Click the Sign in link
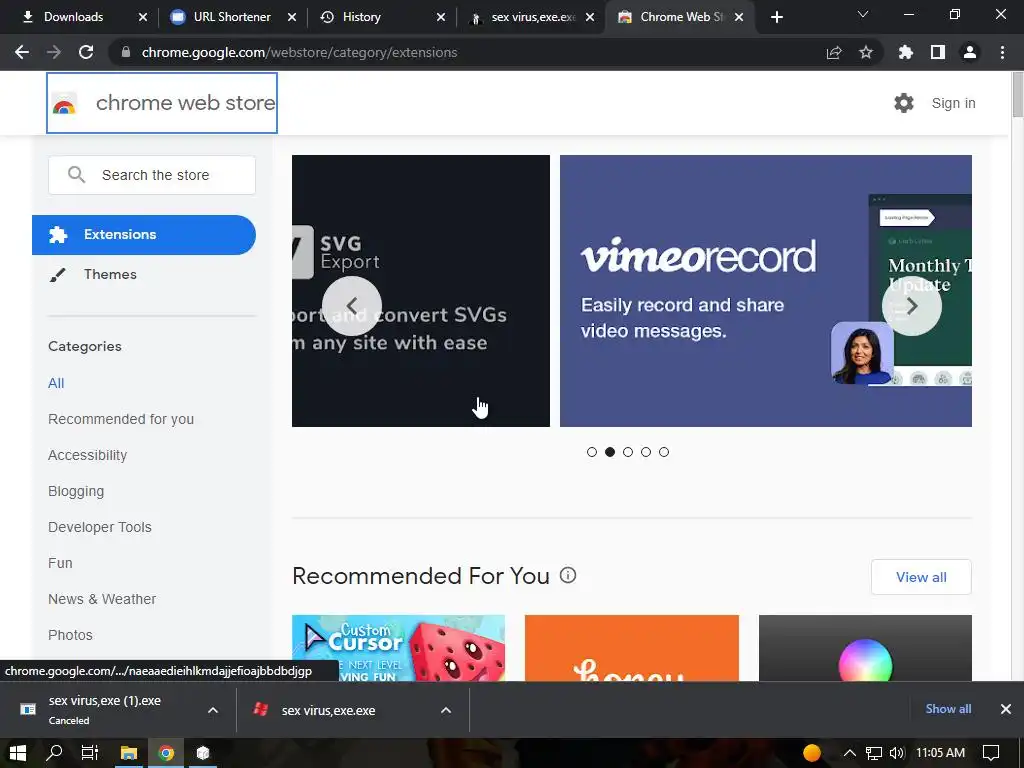Image resolution: width=1024 pixels, height=768 pixels. [953, 103]
